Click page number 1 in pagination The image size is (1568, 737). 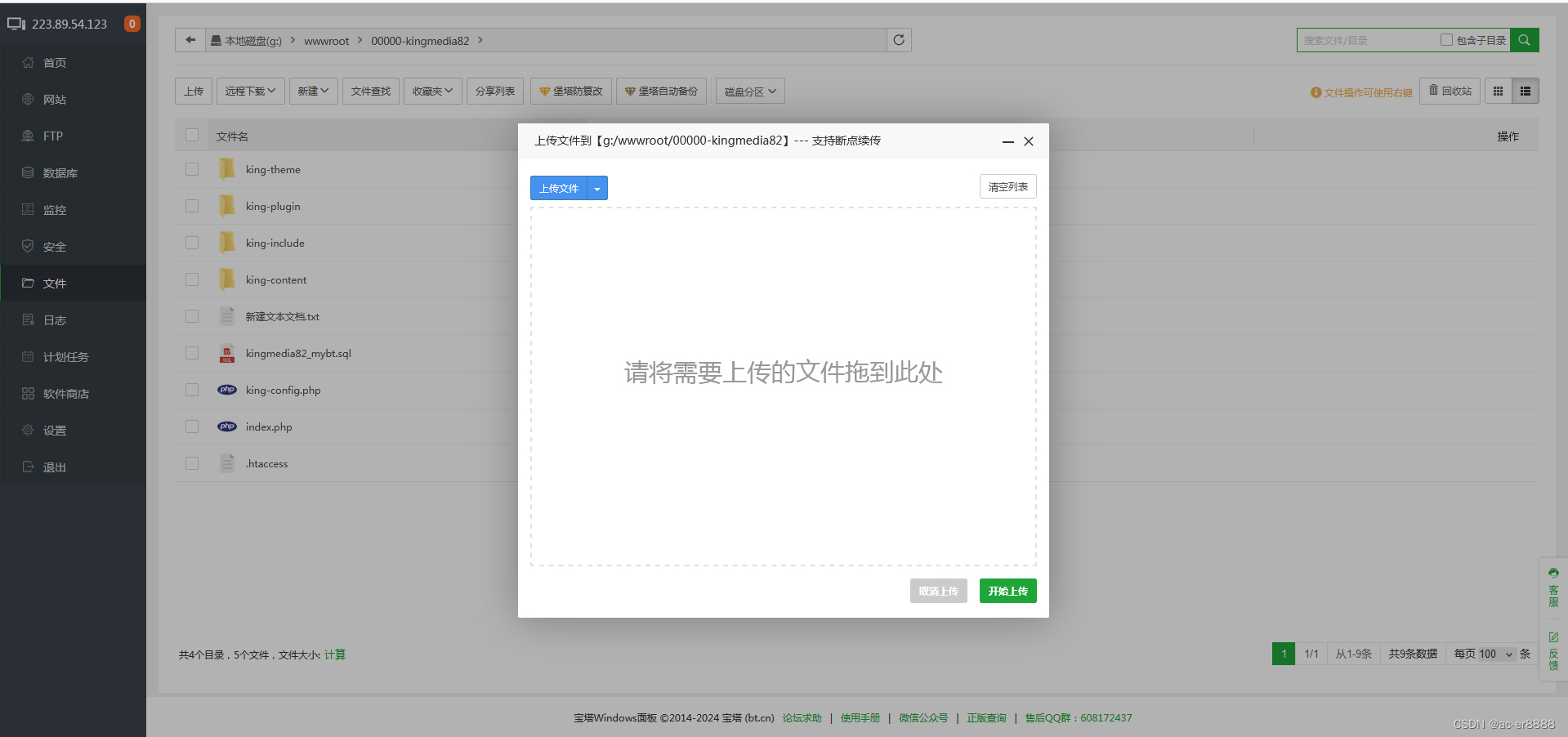pyautogui.click(x=1284, y=654)
